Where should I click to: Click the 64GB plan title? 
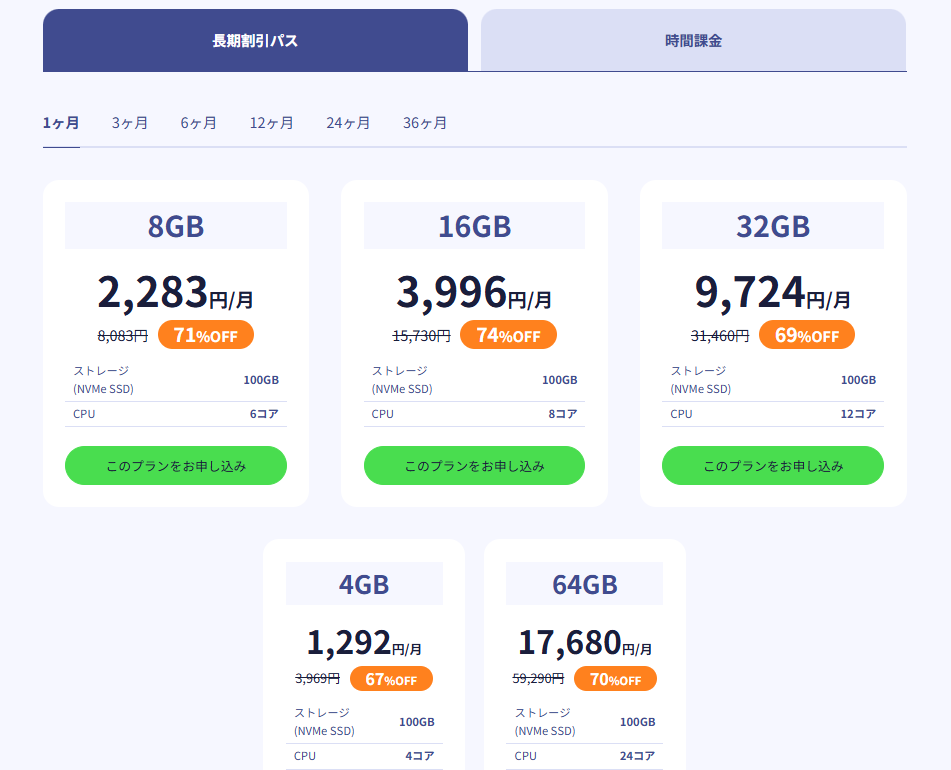pyautogui.click(x=584, y=584)
